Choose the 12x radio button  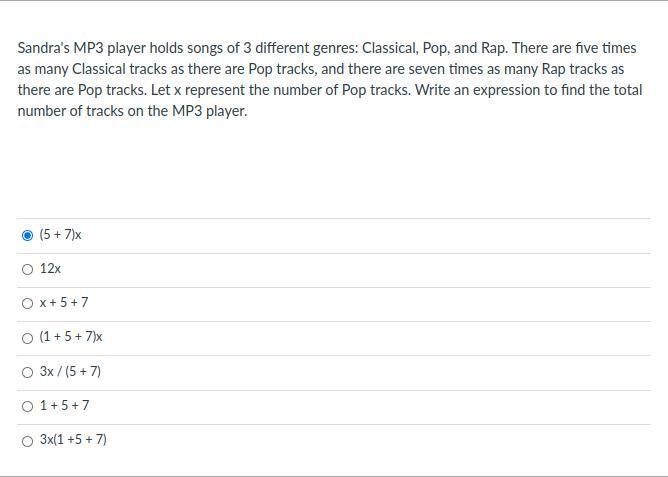(x=27, y=269)
